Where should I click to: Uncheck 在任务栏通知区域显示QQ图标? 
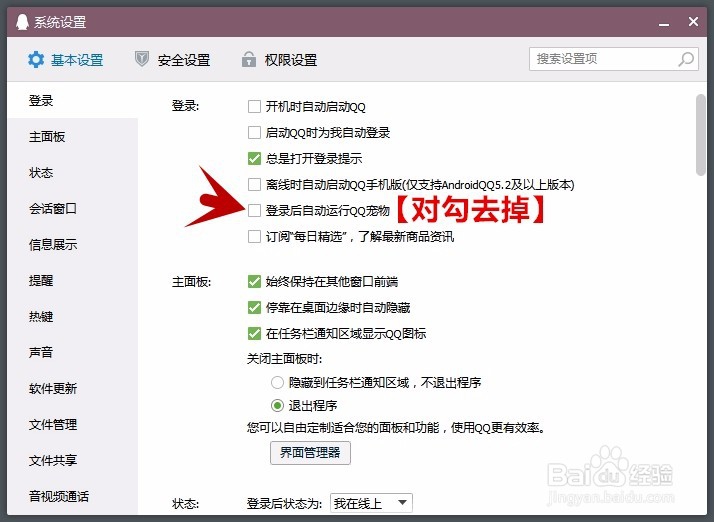click(x=254, y=333)
